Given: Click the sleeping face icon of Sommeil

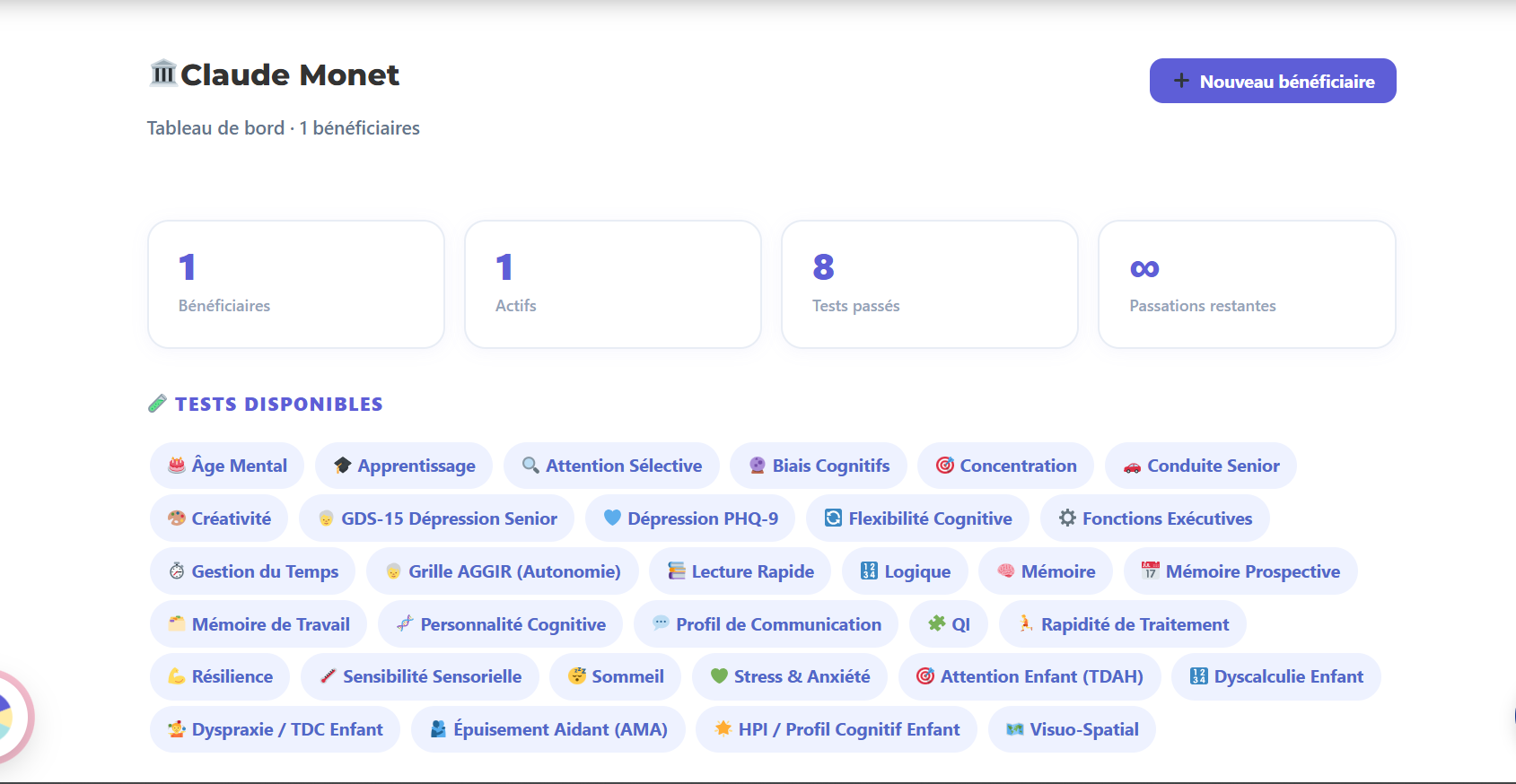Looking at the screenshot, I should [x=576, y=675].
